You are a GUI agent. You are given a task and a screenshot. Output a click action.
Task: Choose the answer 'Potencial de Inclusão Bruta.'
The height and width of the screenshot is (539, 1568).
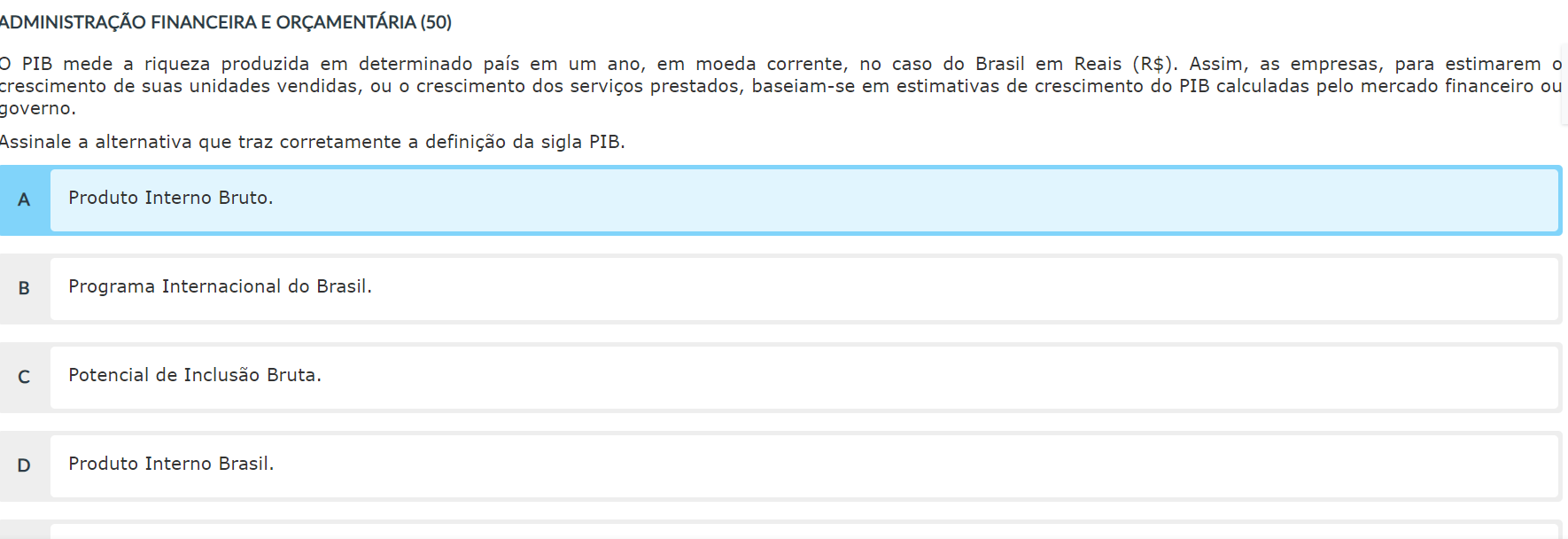(x=195, y=376)
